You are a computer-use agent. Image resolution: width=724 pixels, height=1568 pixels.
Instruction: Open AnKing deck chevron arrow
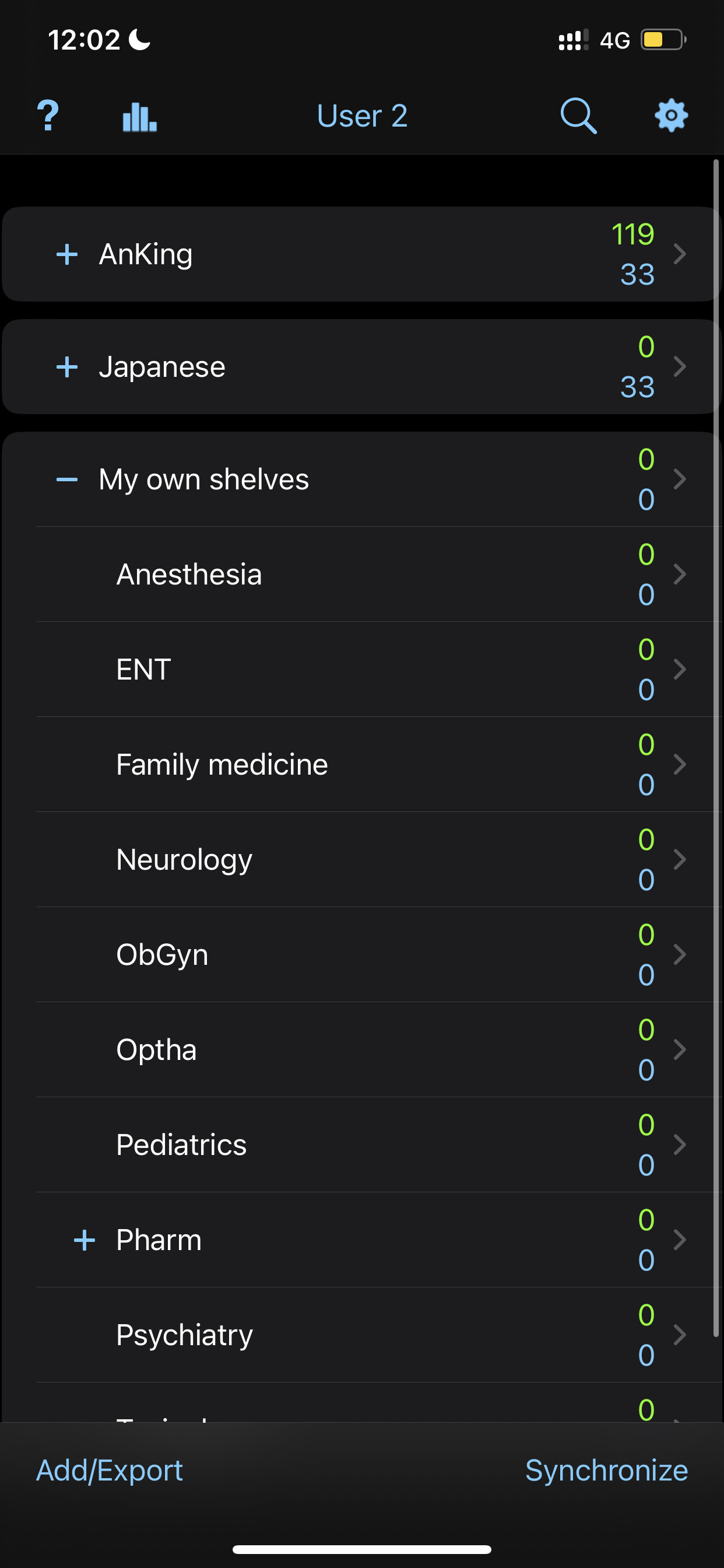680,254
